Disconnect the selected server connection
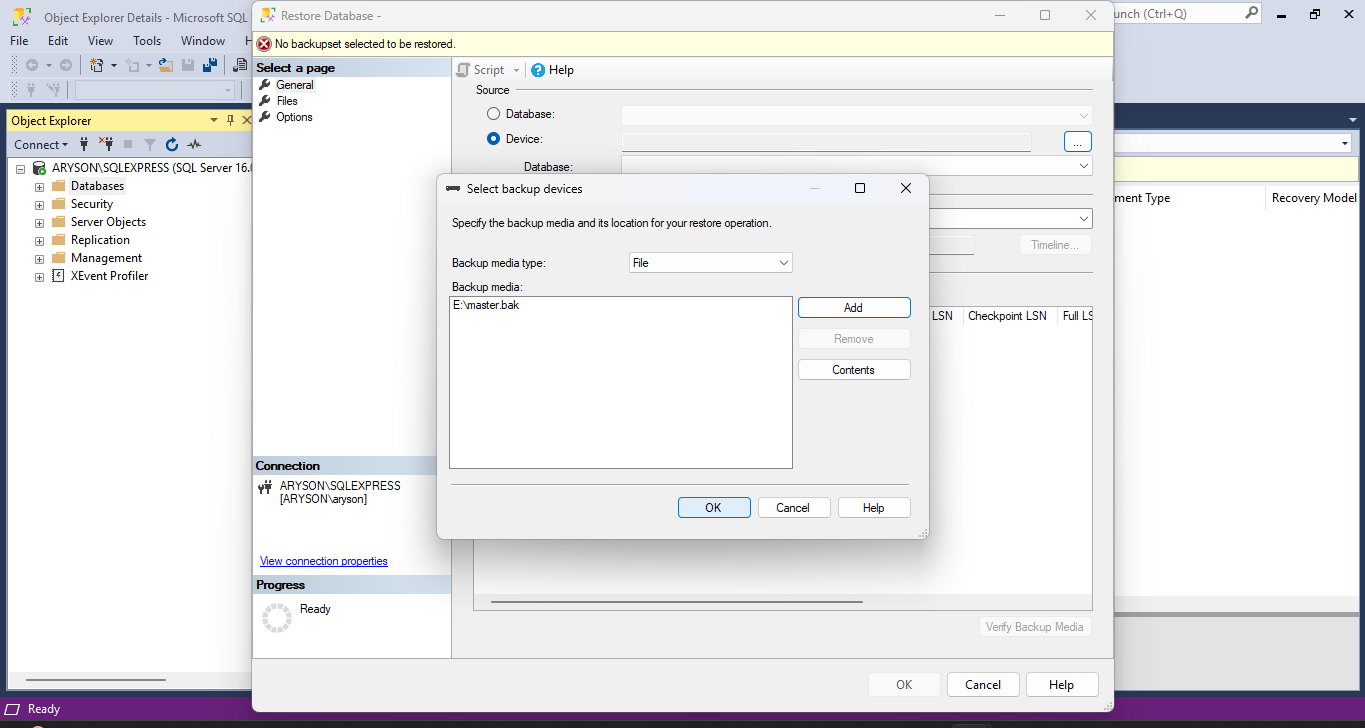Image resolution: width=1365 pixels, height=728 pixels. coord(106,144)
